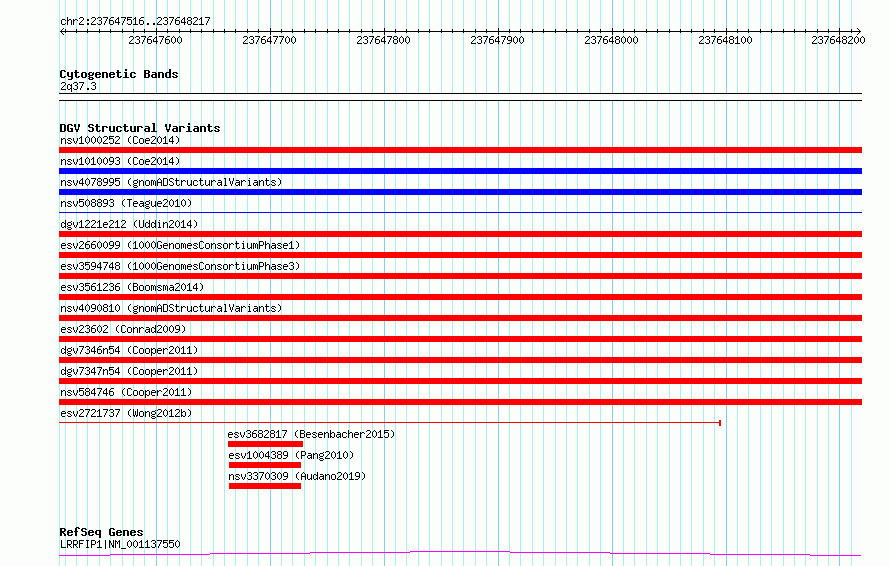Click ruler position 237647800
This screenshot has height=566, width=890.
point(383,40)
